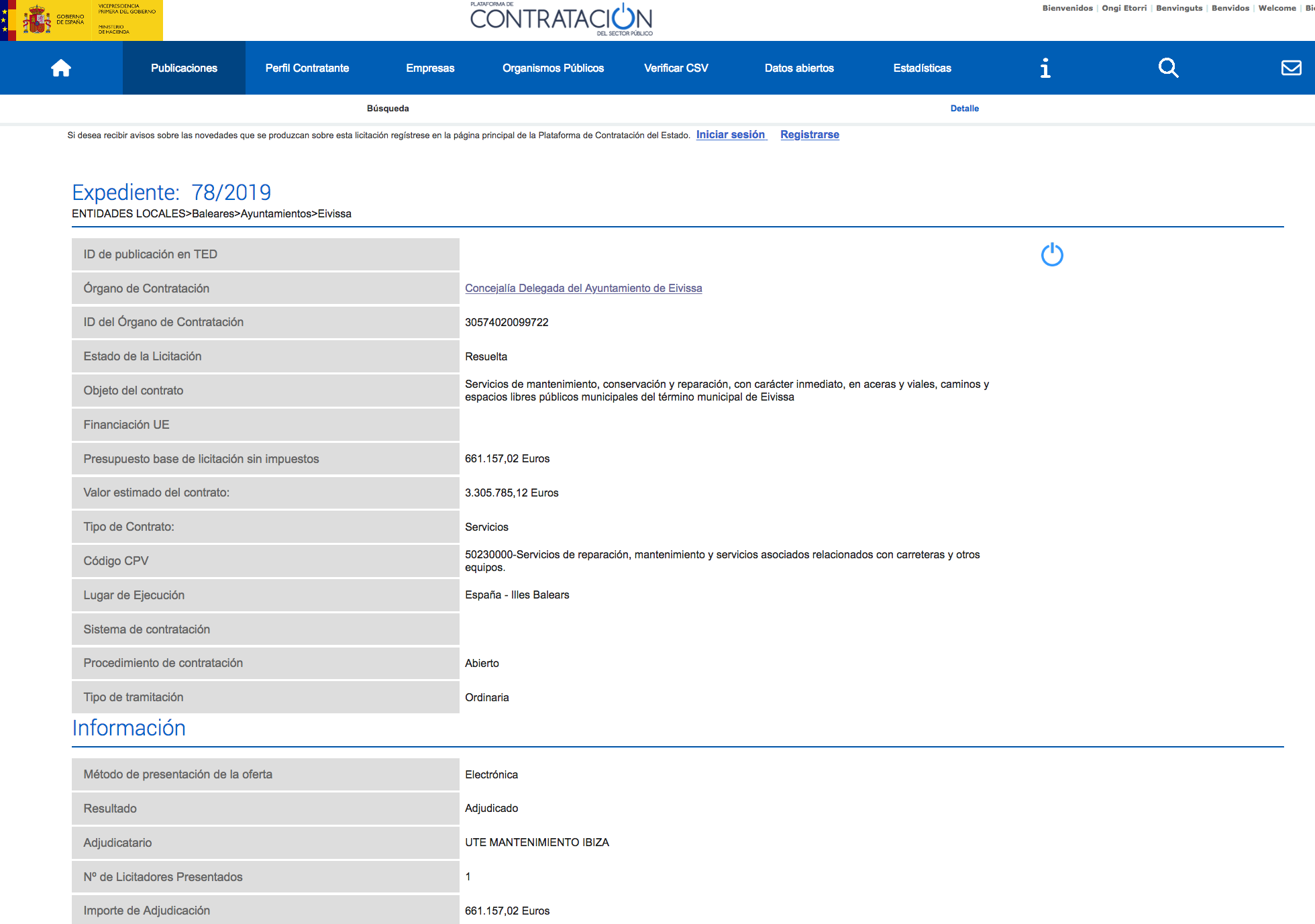Click the Objeto del contrato description text
This screenshot has width=1315, height=924.
click(727, 391)
